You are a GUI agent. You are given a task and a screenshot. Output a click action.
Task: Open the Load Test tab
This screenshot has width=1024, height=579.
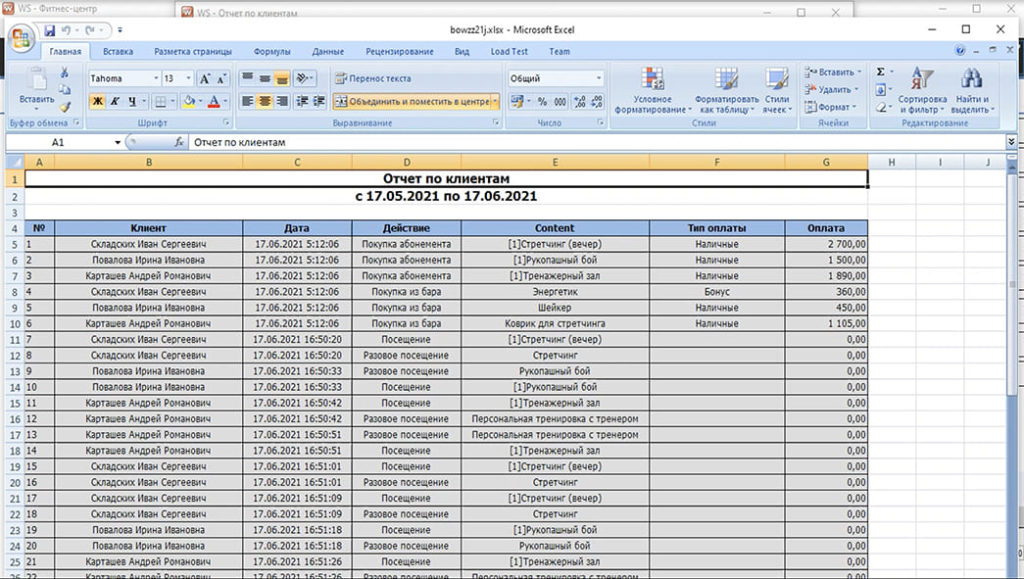click(x=509, y=51)
